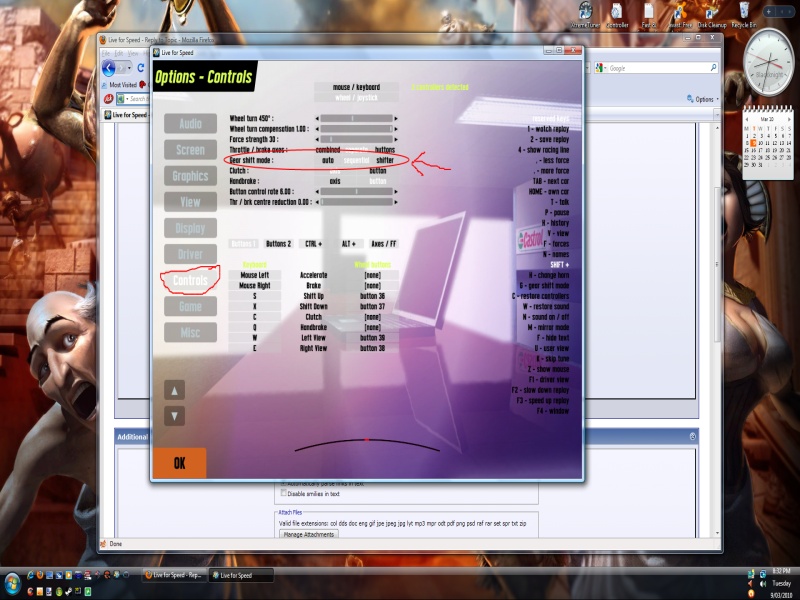Set throttle/brake axes to buttons
Screen dimensions: 800x600
[x=385, y=150]
